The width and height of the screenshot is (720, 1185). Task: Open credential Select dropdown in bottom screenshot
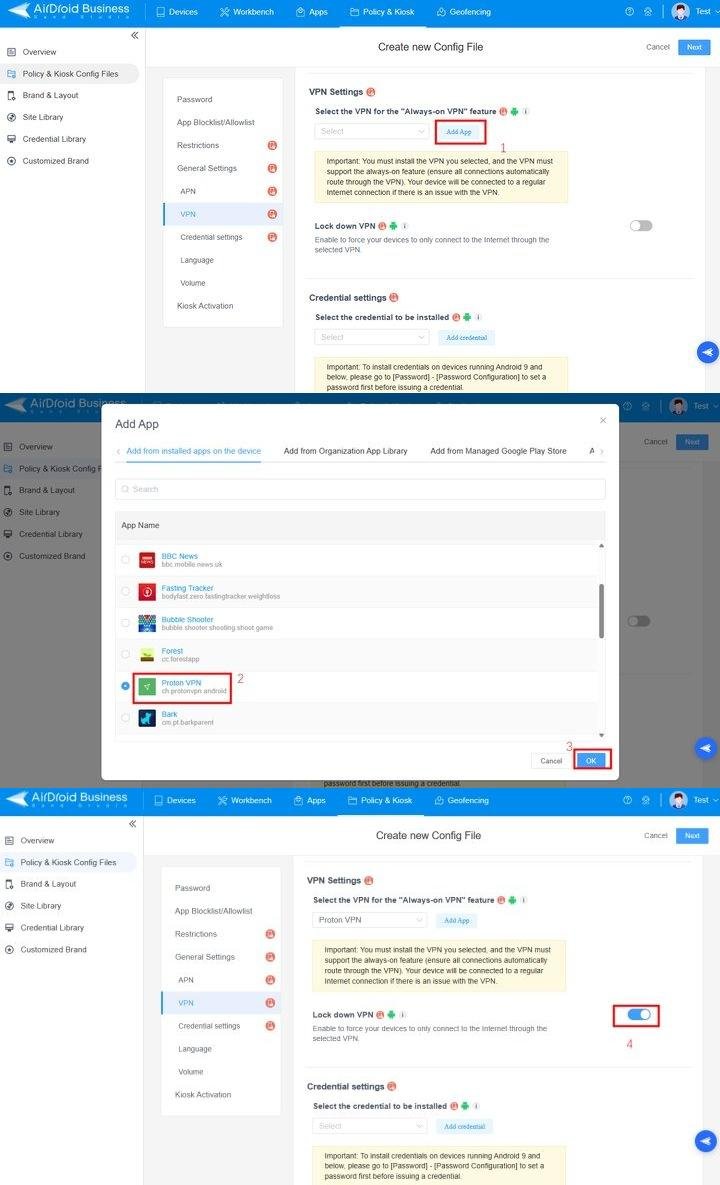click(x=369, y=1127)
